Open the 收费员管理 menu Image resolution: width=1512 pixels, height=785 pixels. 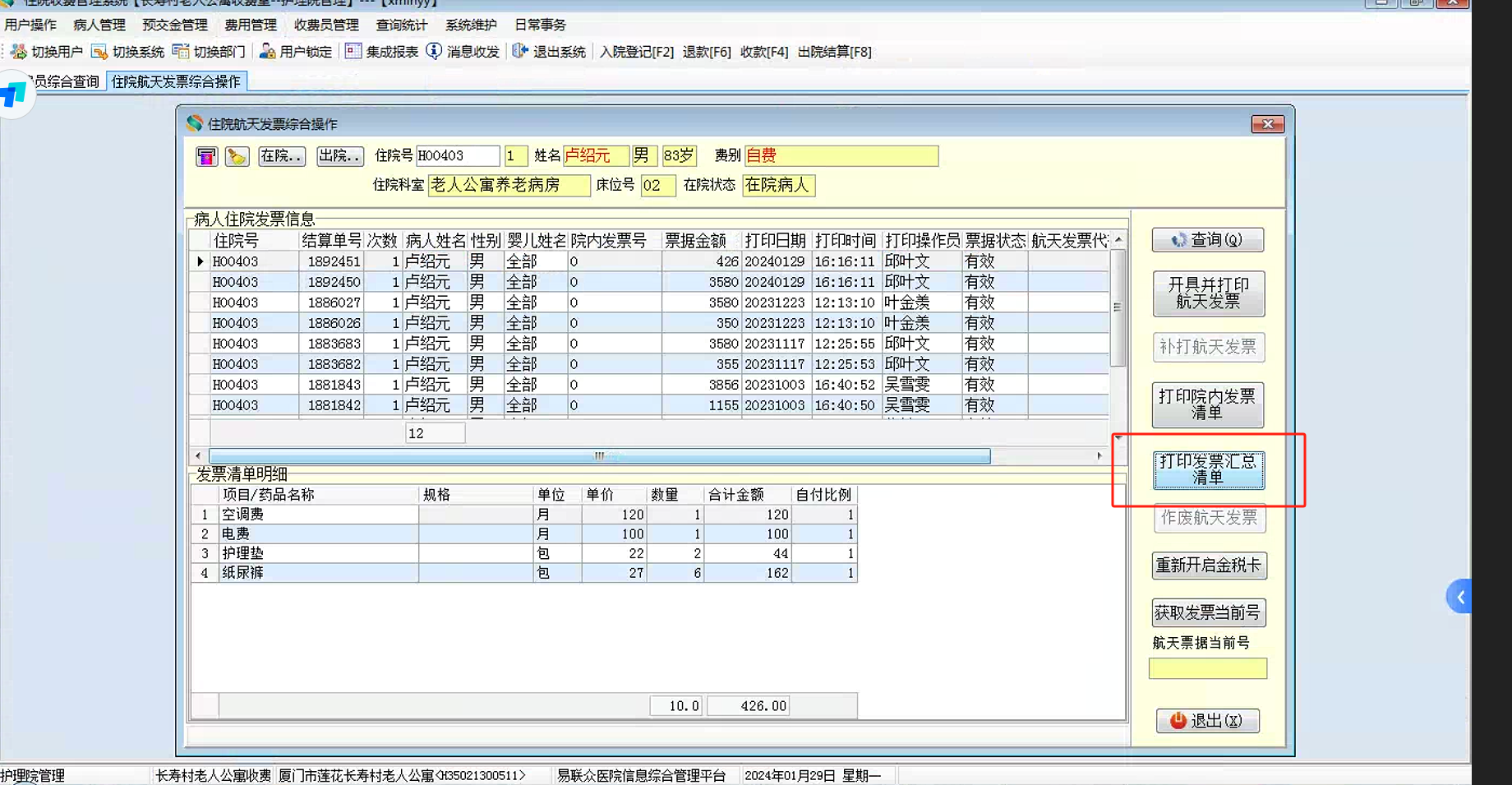326,25
